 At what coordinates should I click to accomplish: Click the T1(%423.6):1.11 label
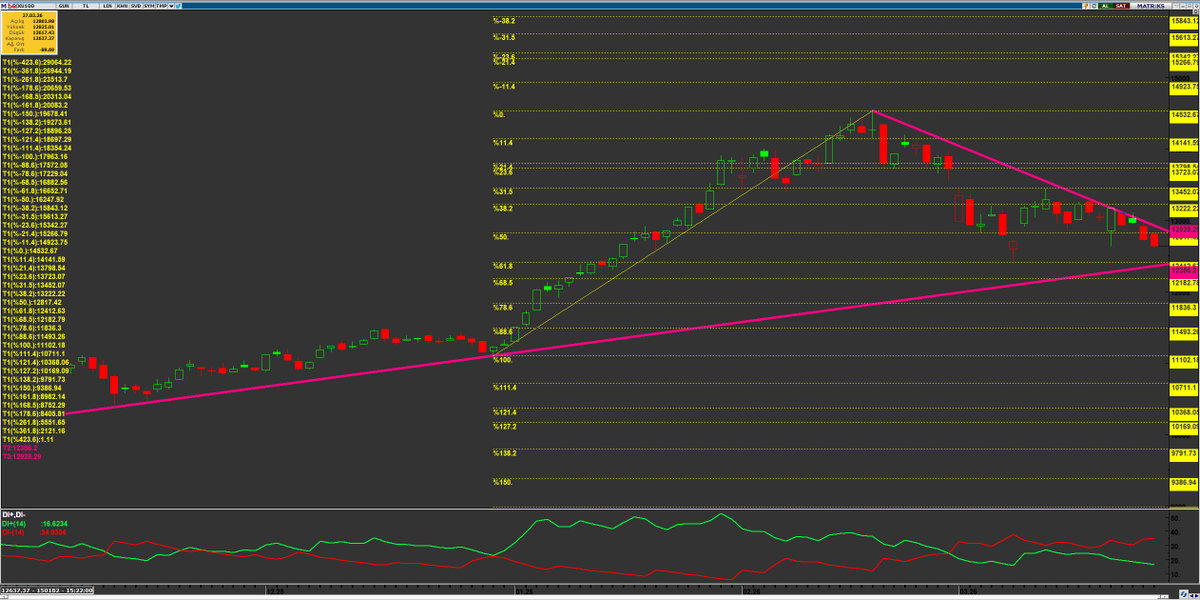[x=27, y=439]
